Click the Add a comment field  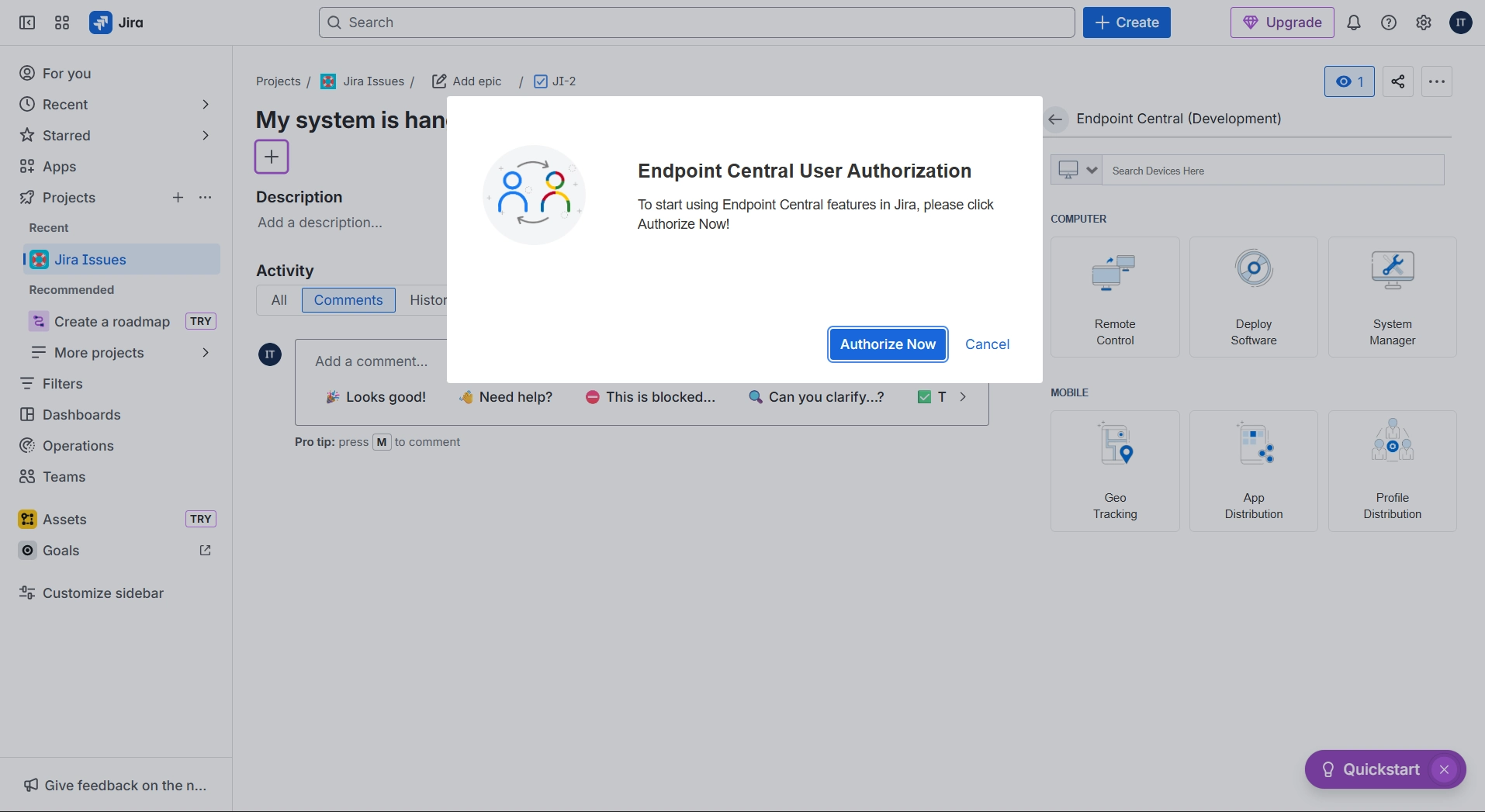(372, 361)
